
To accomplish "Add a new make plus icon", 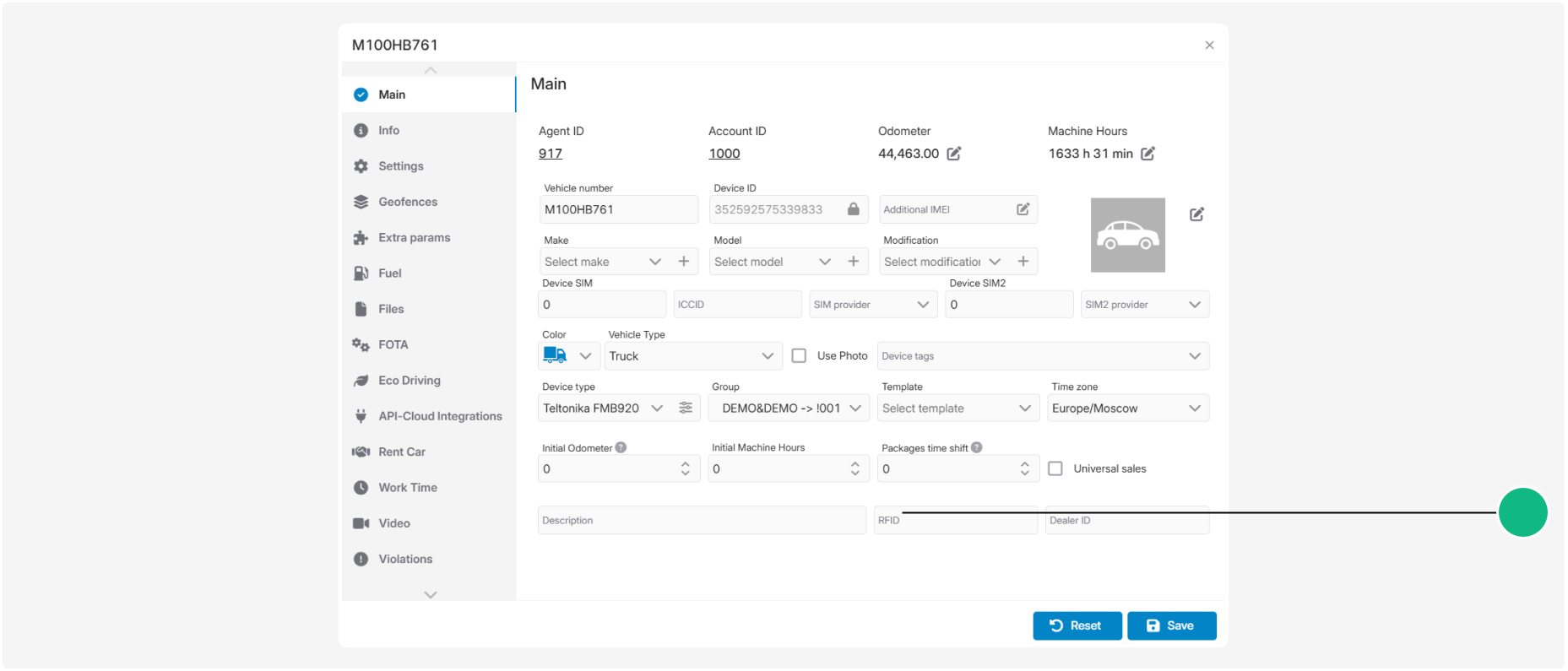I will (x=684, y=262).
